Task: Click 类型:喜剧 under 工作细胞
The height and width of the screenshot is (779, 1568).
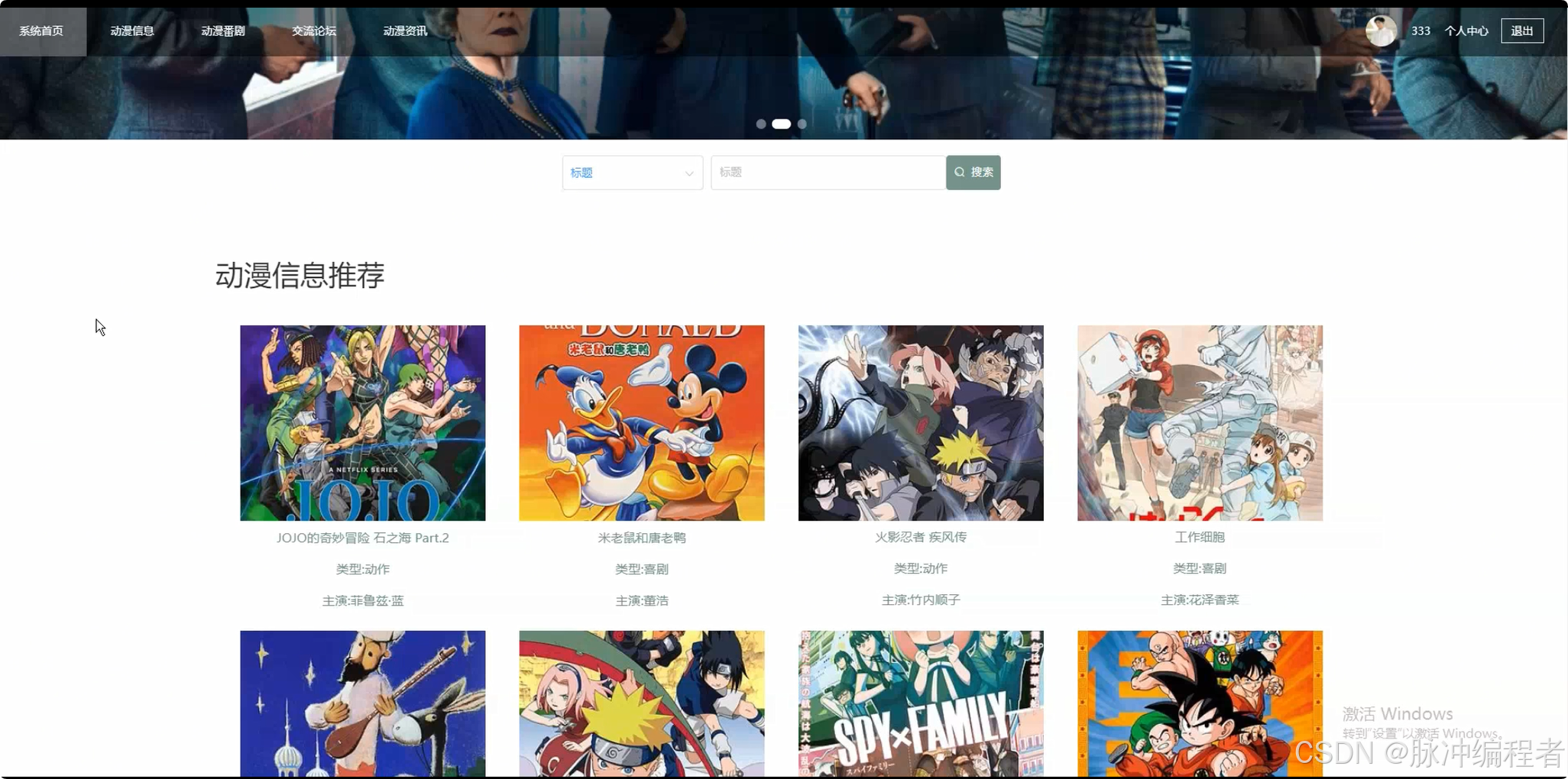Action: point(1200,568)
